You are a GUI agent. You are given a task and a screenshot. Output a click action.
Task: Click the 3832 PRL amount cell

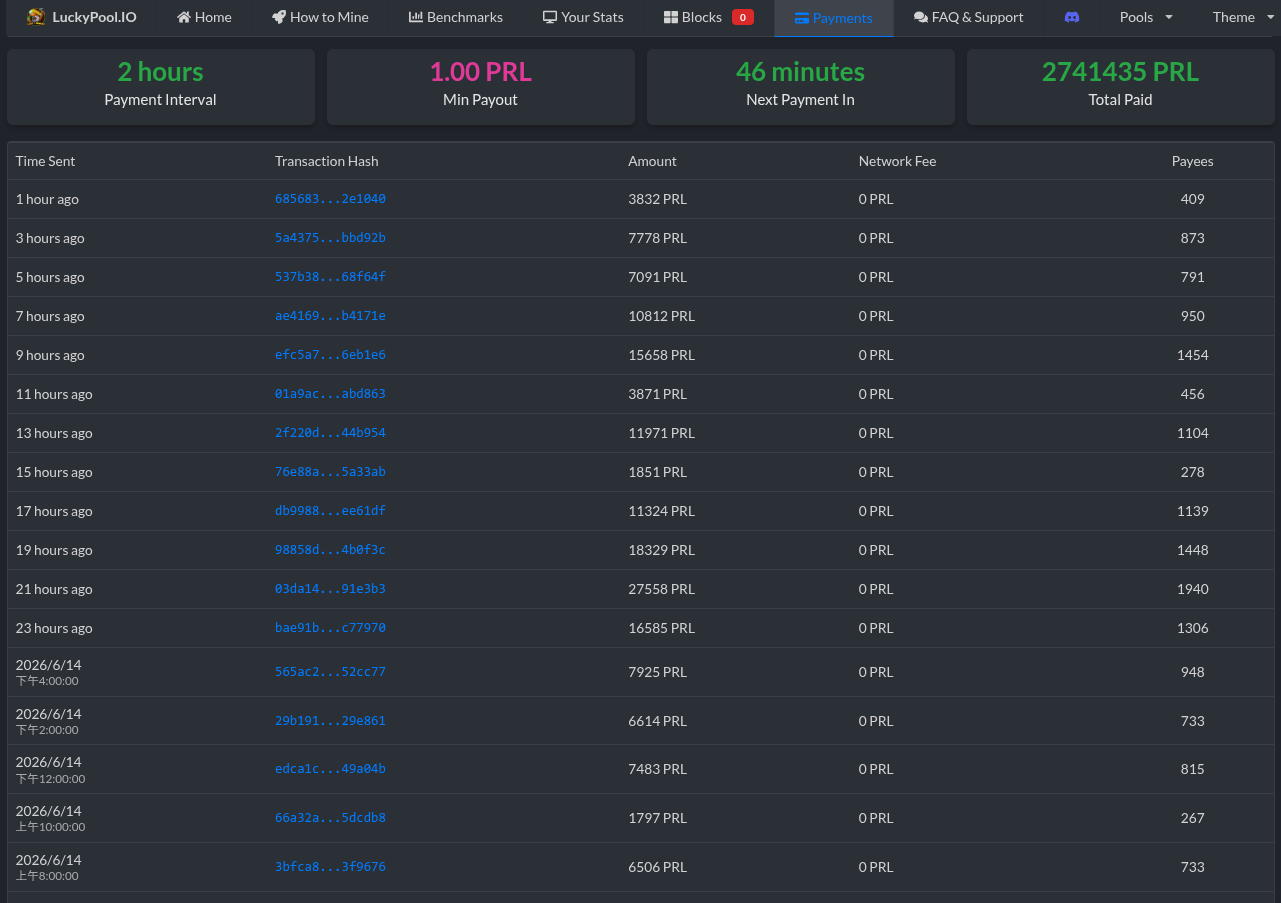(x=657, y=199)
